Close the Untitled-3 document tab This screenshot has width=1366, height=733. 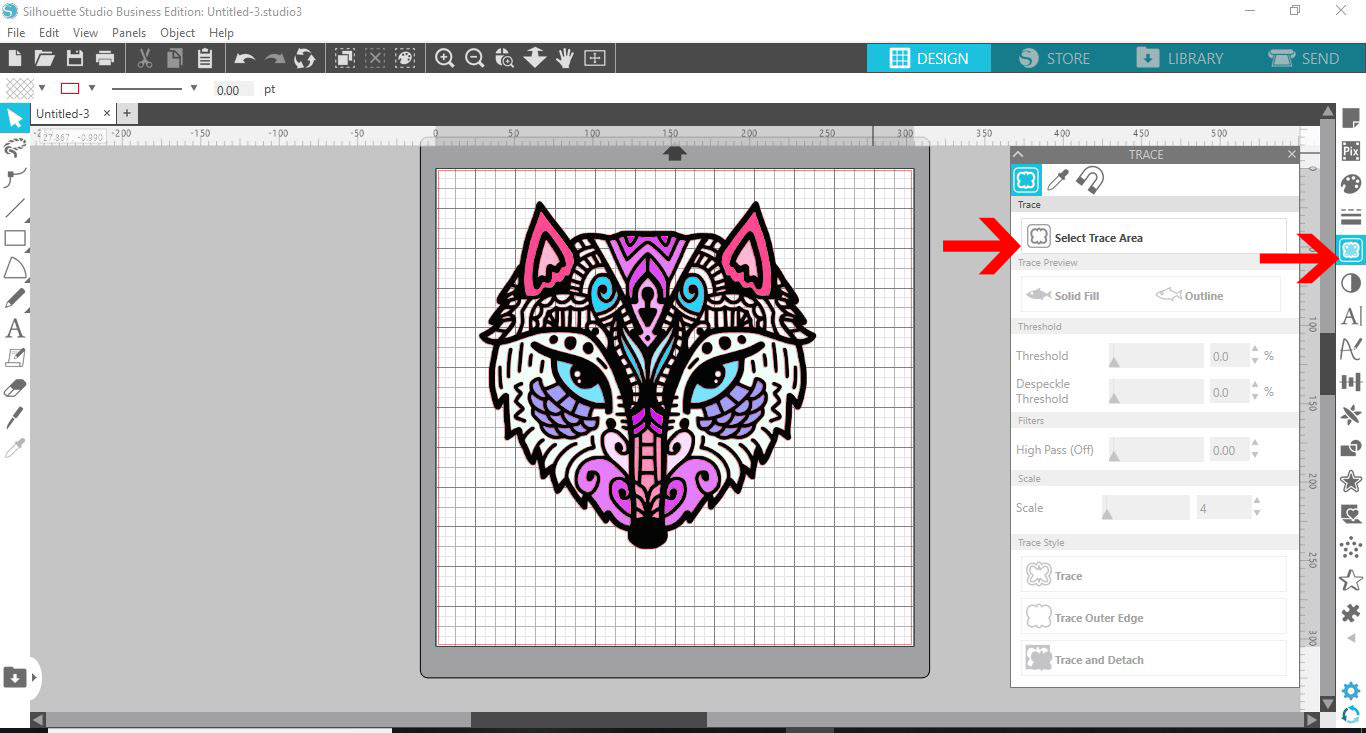(x=107, y=114)
